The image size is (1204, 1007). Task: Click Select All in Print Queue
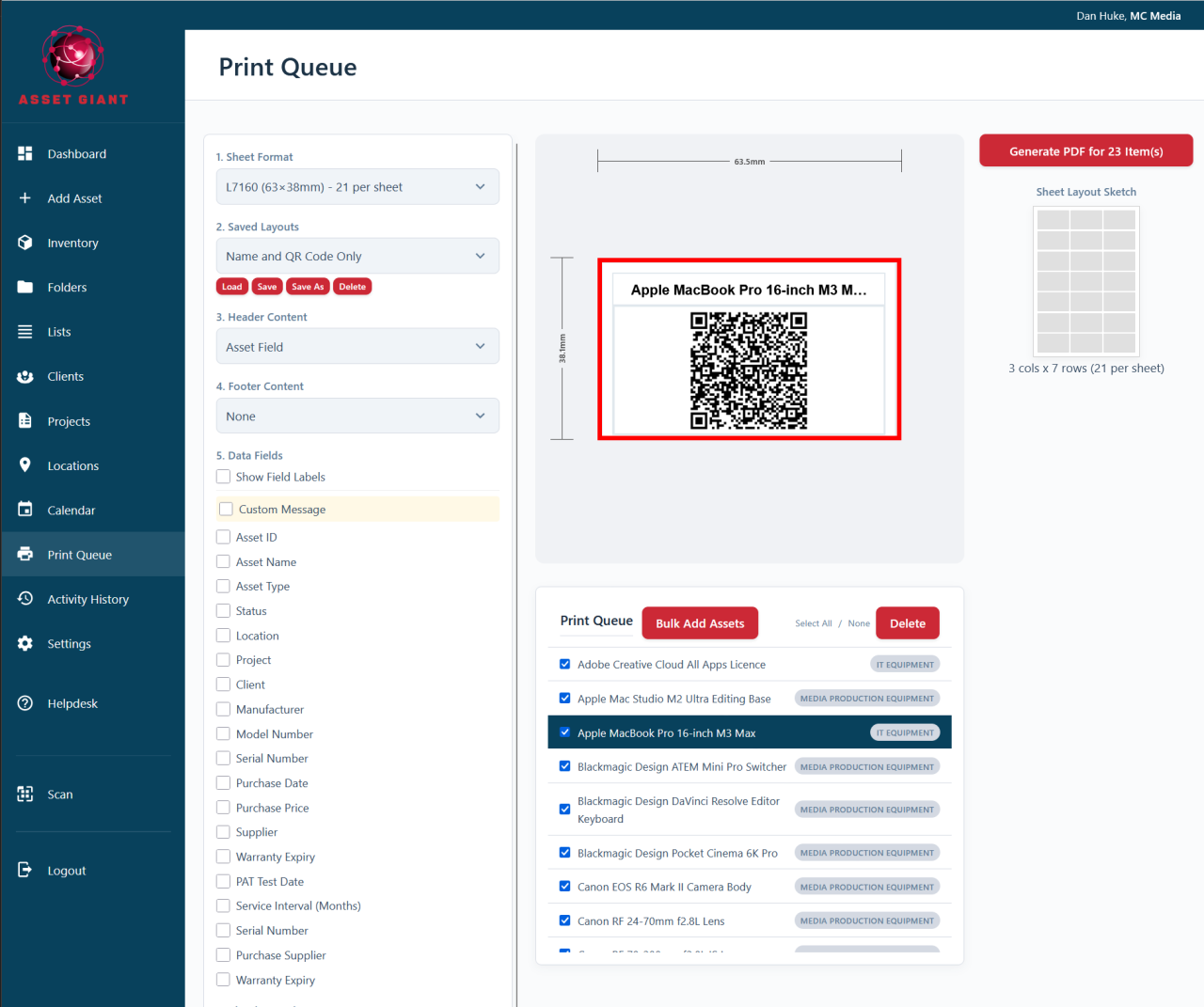click(814, 623)
